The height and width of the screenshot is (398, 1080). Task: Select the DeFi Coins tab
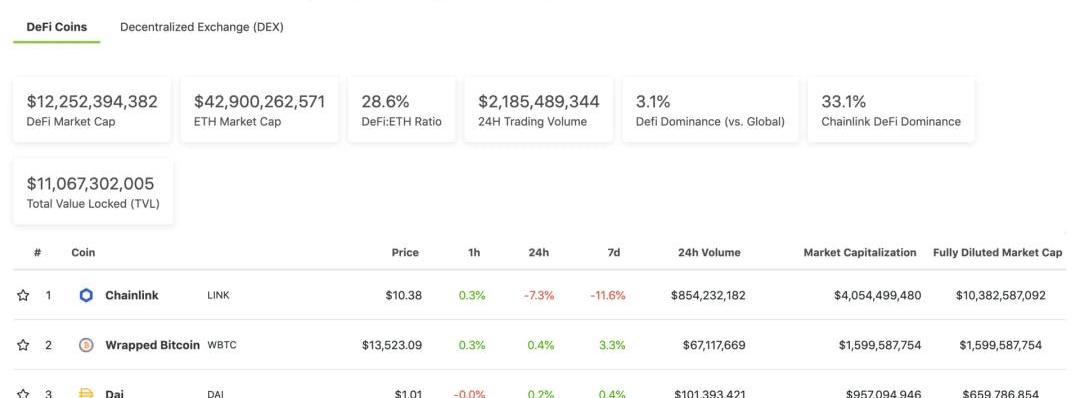56,28
